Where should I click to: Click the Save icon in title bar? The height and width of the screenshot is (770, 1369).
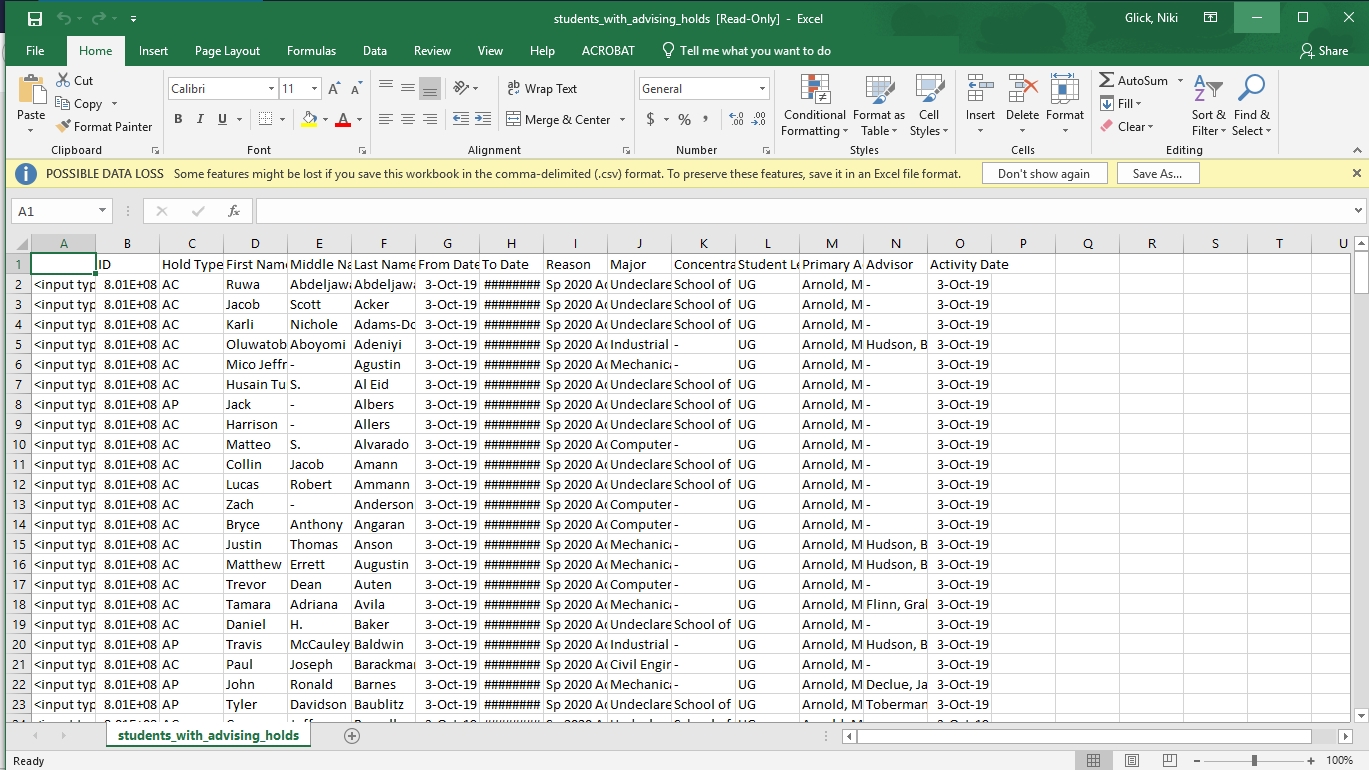coord(35,19)
